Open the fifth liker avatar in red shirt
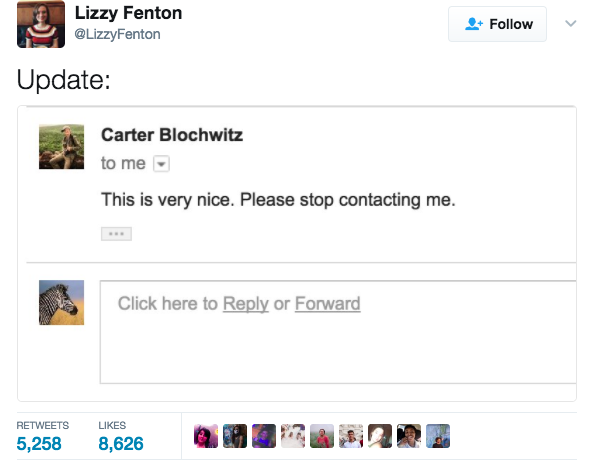 [322, 436]
